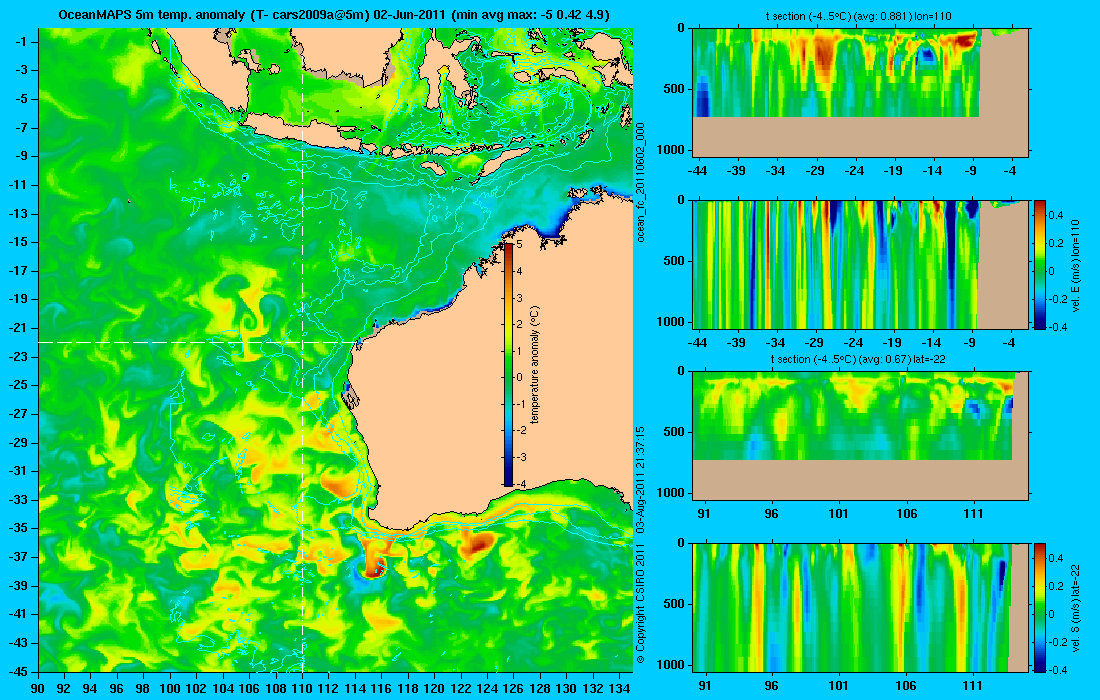
Task: Click the '101' tick under the lat=-22 temperature section
Action: pos(839,513)
